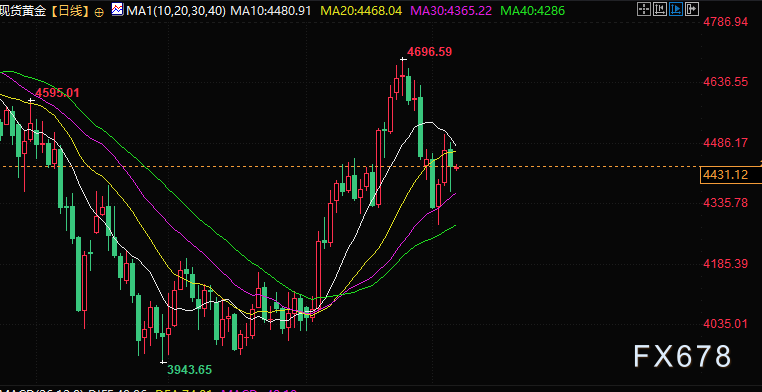Click the 4786.94 axis value

coord(726,21)
